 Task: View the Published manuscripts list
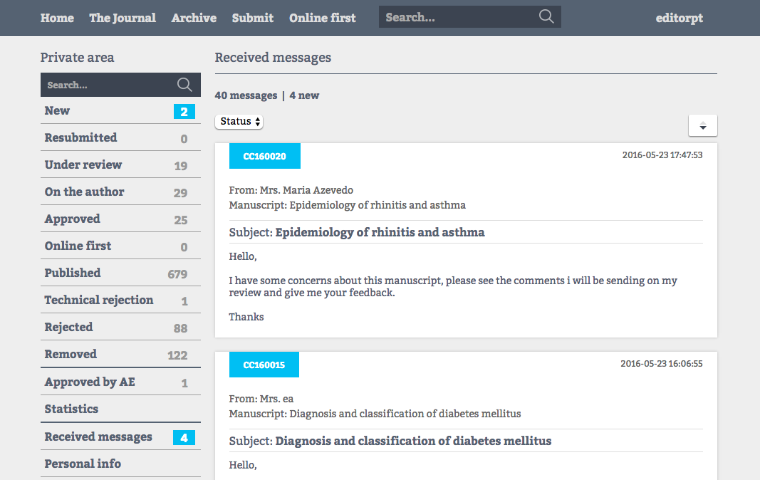coord(72,273)
